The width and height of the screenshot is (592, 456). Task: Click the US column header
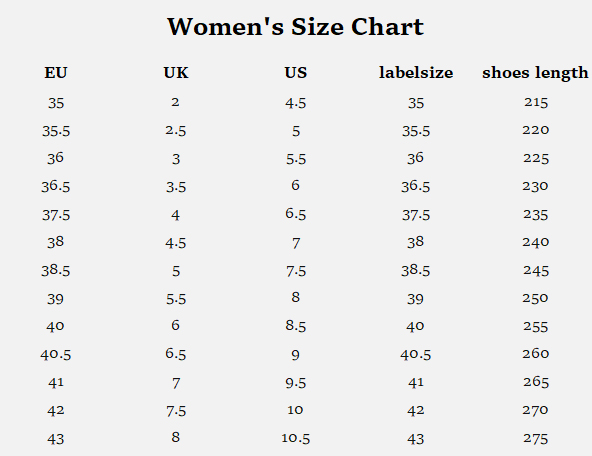coord(296,72)
